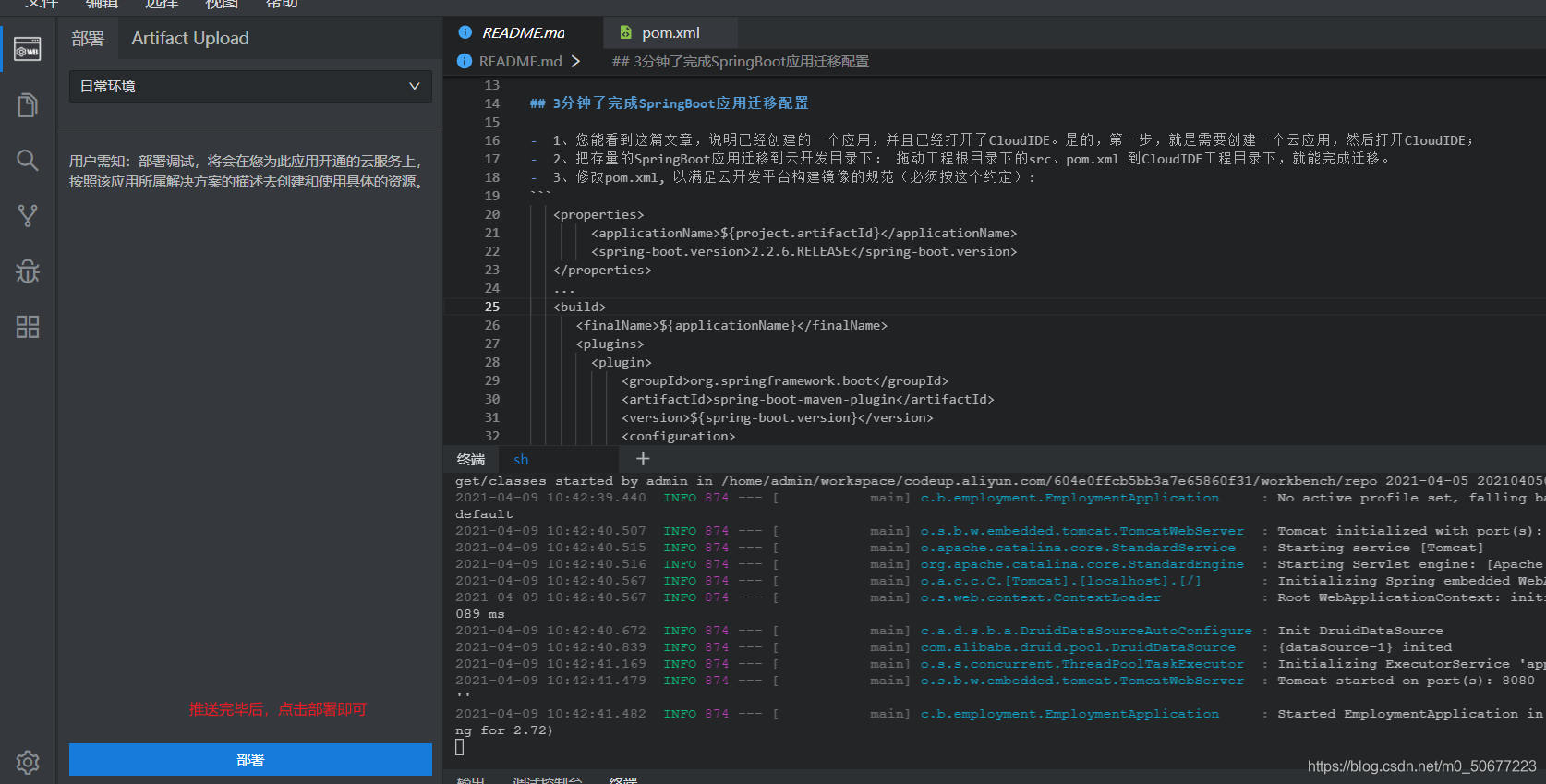Switch to the pom.xml editor tab

point(670,32)
